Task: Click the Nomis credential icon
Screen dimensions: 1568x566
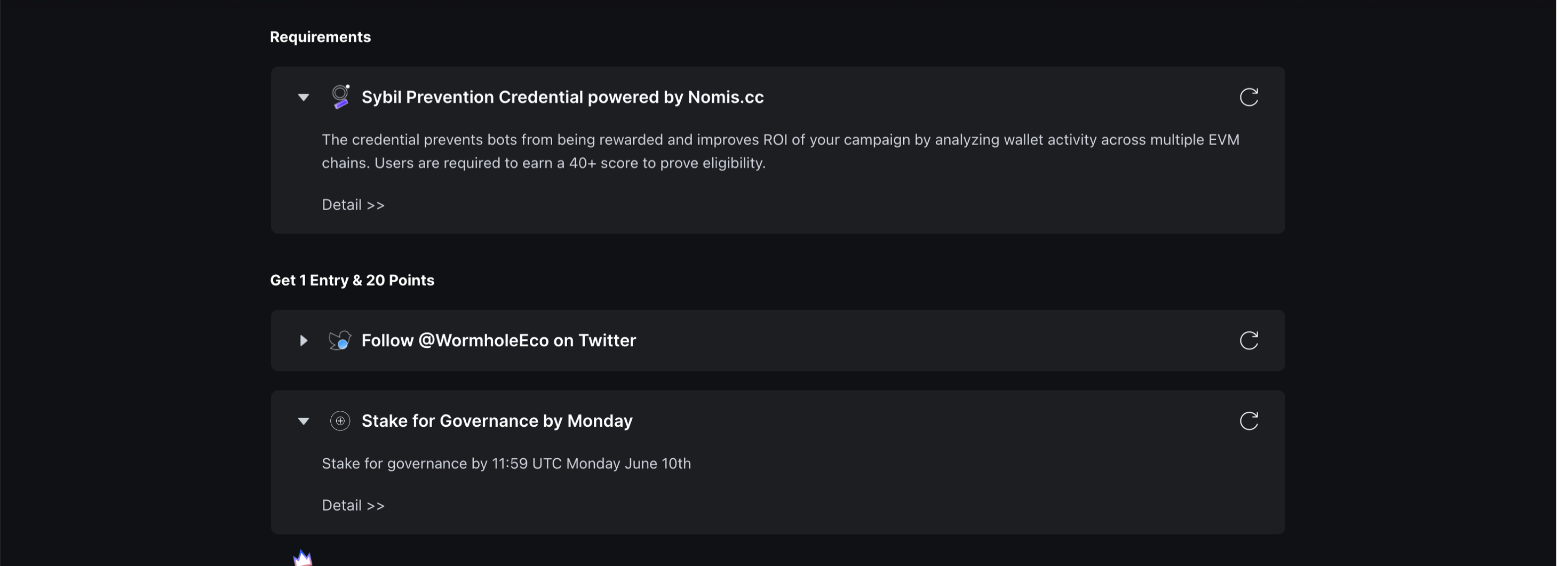Action: pyautogui.click(x=340, y=97)
